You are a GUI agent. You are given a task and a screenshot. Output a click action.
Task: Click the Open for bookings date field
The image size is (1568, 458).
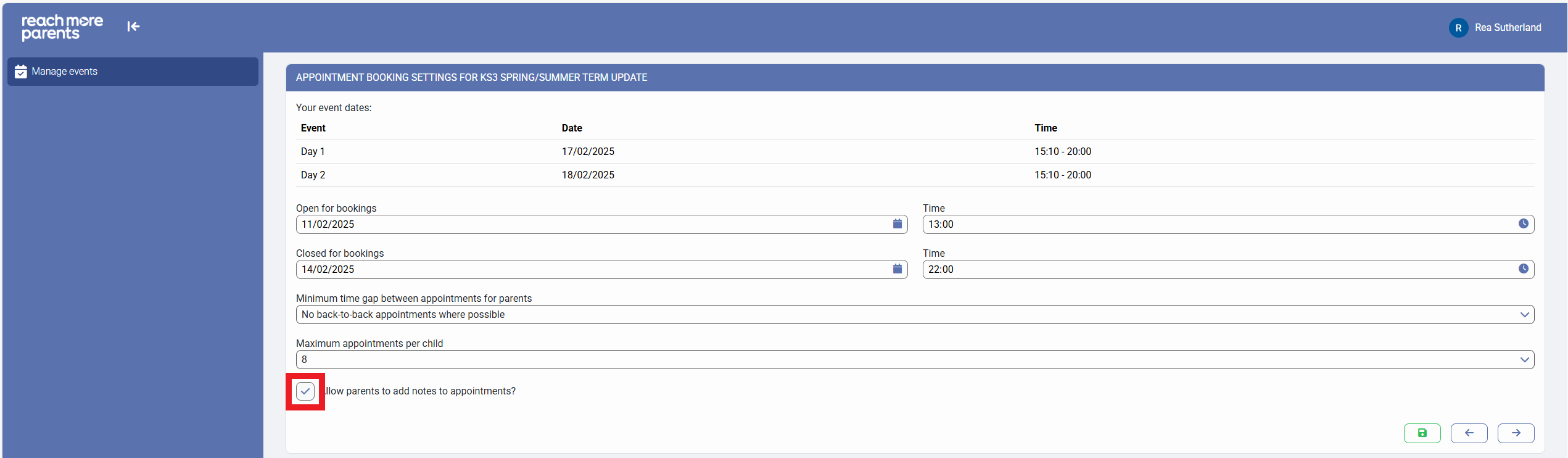592,224
